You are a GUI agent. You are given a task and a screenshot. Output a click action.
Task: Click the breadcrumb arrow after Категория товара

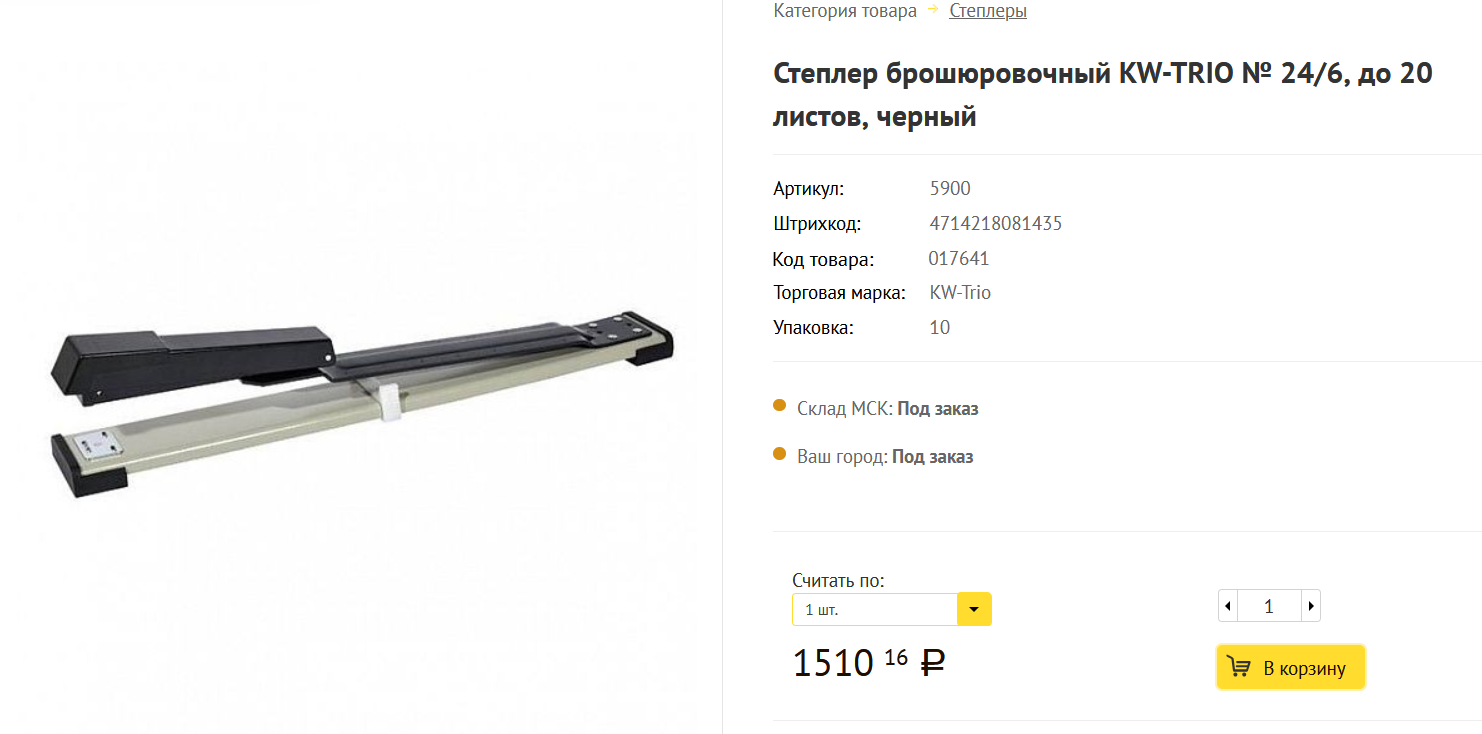point(933,9)
